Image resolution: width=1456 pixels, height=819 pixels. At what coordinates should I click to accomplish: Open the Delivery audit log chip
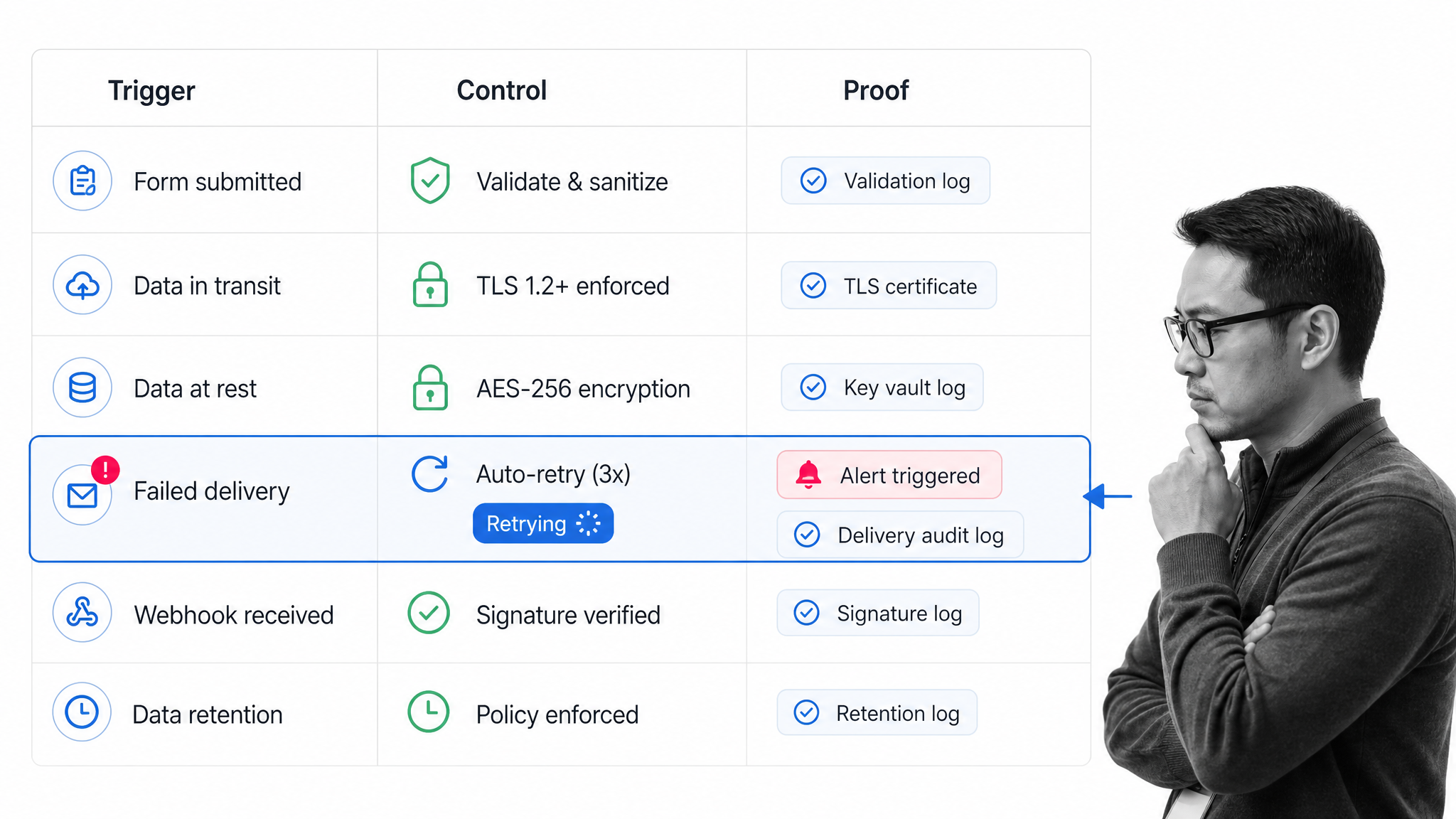point(901,535)
